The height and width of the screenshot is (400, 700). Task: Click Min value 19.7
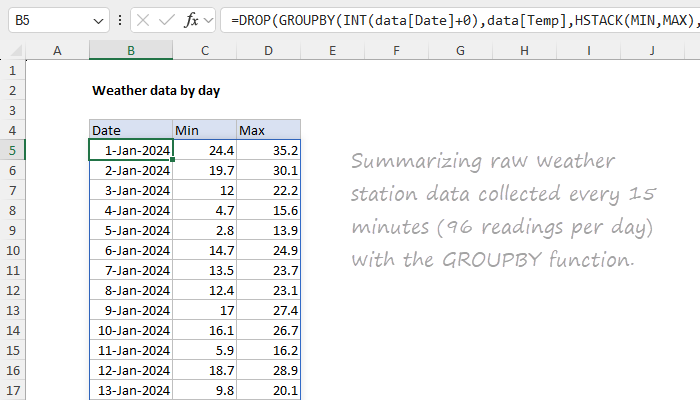pos(204,171)
